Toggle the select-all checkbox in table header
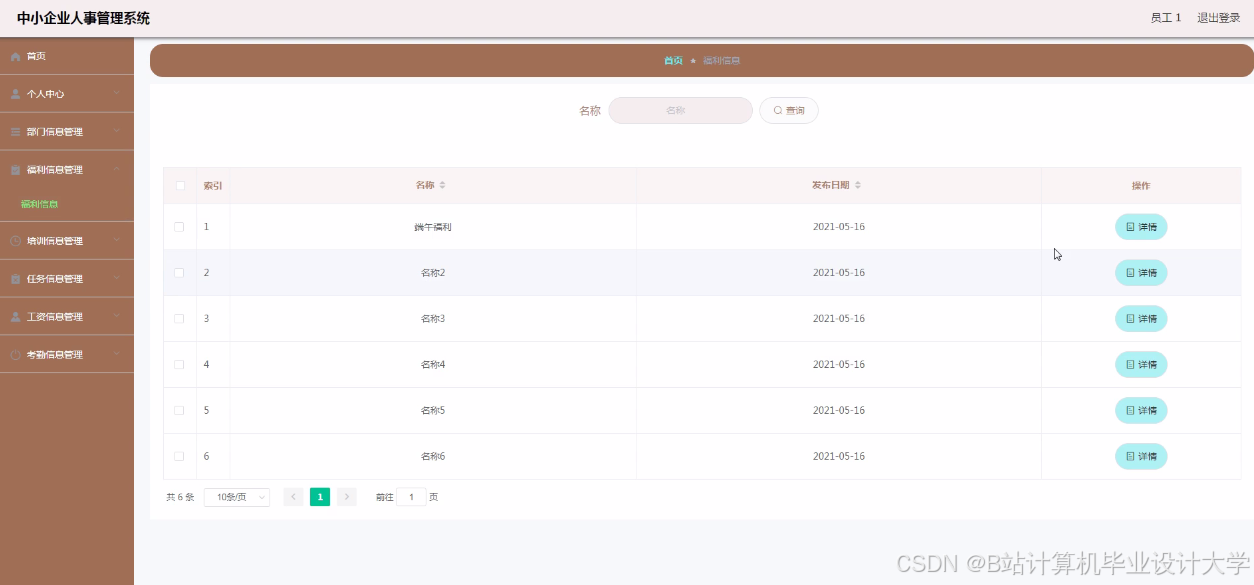The width and height of the screenshot is (1254, 585). [x=180, y=186]
